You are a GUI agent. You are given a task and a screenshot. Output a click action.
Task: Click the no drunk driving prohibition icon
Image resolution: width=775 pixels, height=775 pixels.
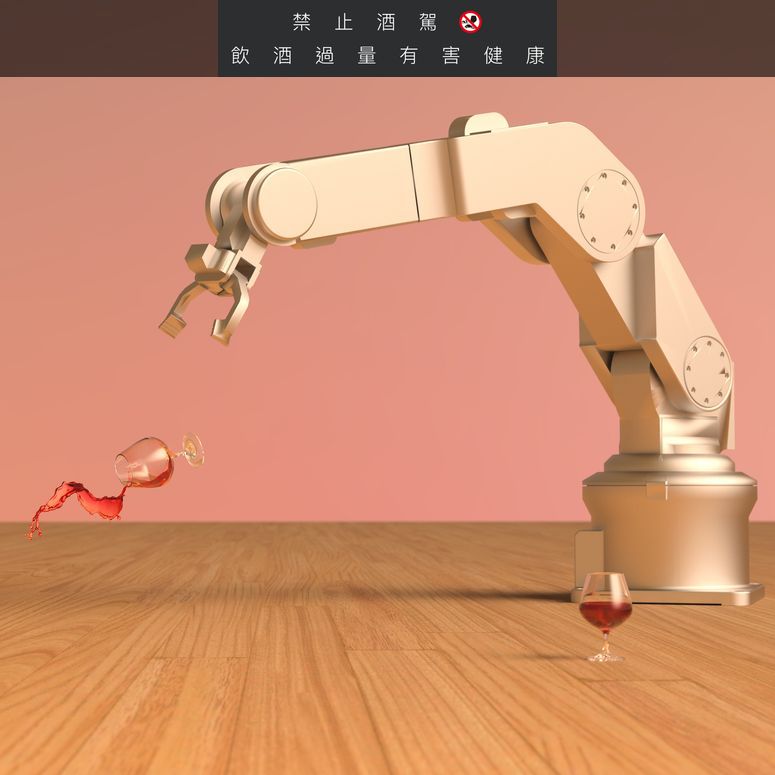470,22
